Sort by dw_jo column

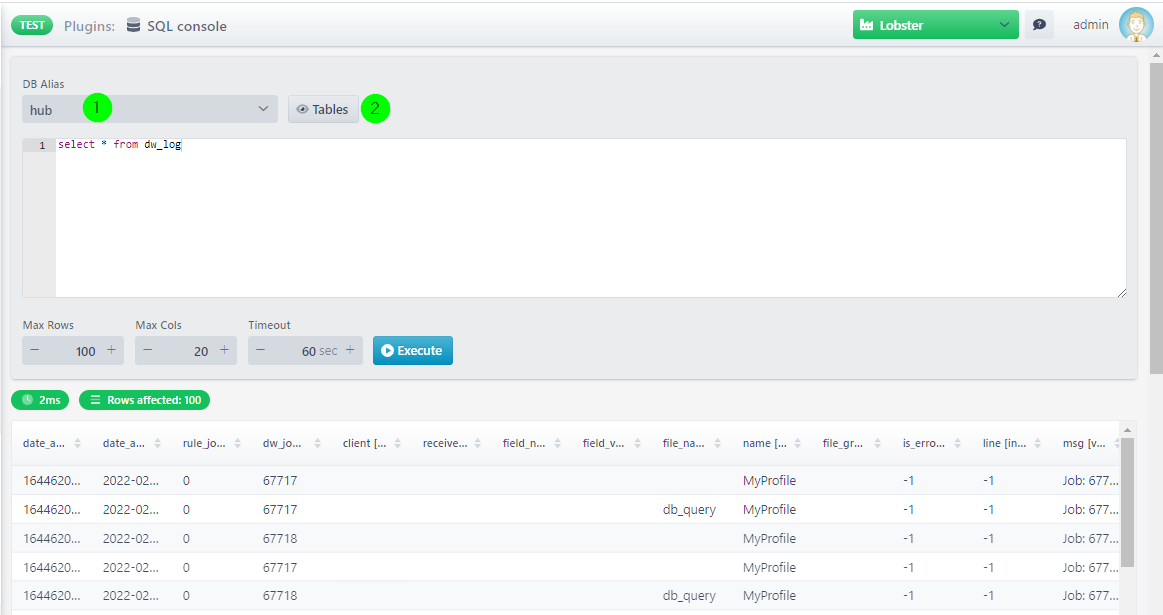click(292, 443)
